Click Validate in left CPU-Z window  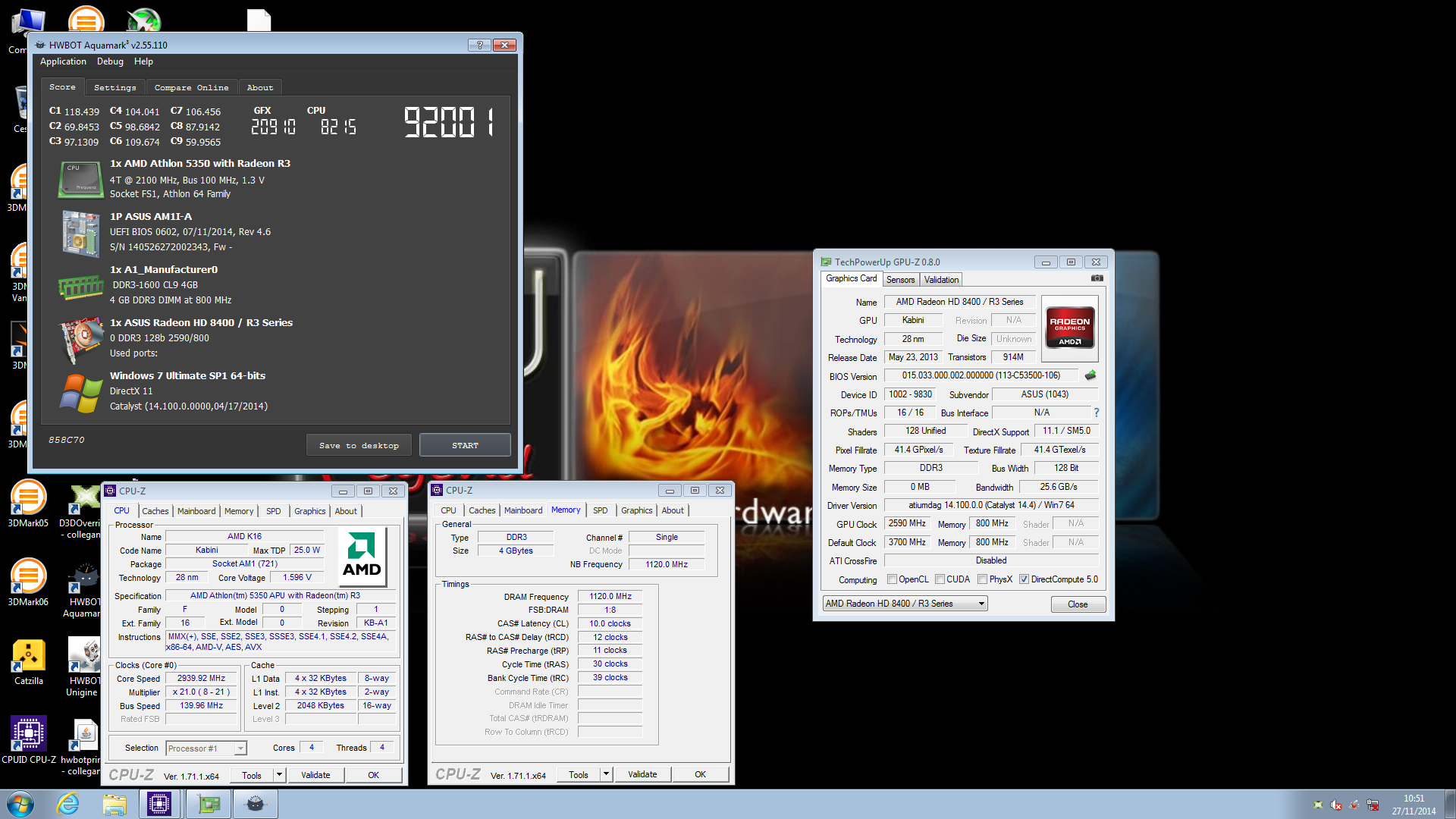pyautogui.click(x=315, y=775)
